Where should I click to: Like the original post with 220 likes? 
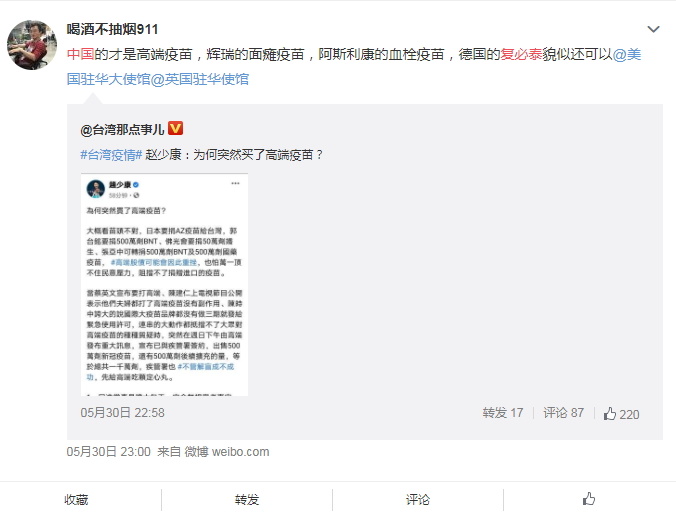click(x=621, y=414)
